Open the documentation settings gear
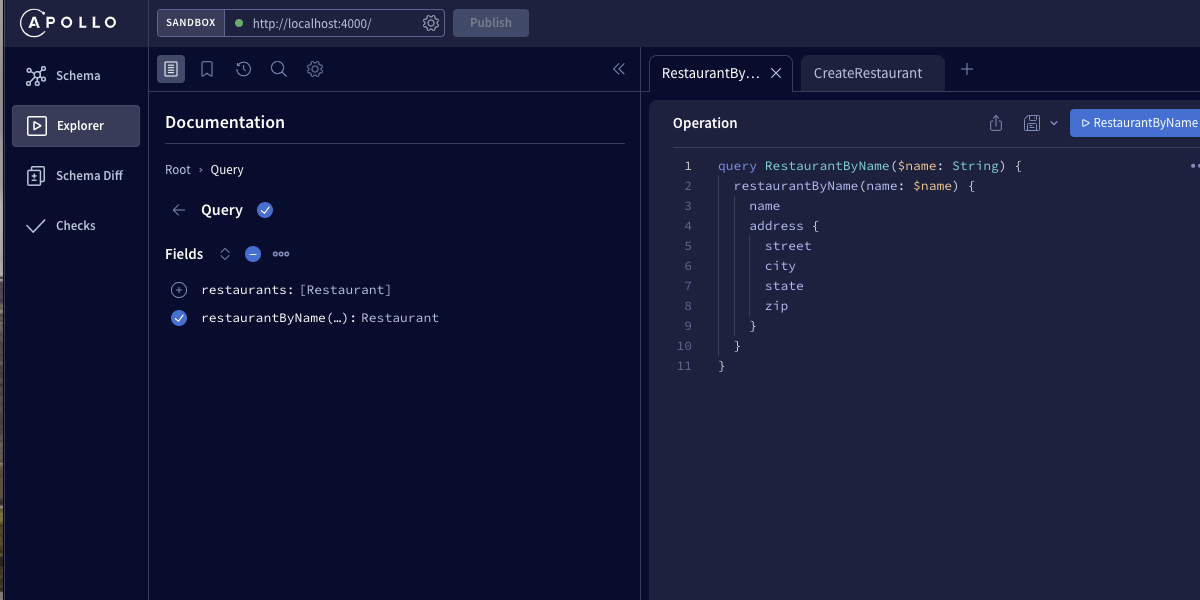Screen dimensions: 1200x600 [315, 69]
